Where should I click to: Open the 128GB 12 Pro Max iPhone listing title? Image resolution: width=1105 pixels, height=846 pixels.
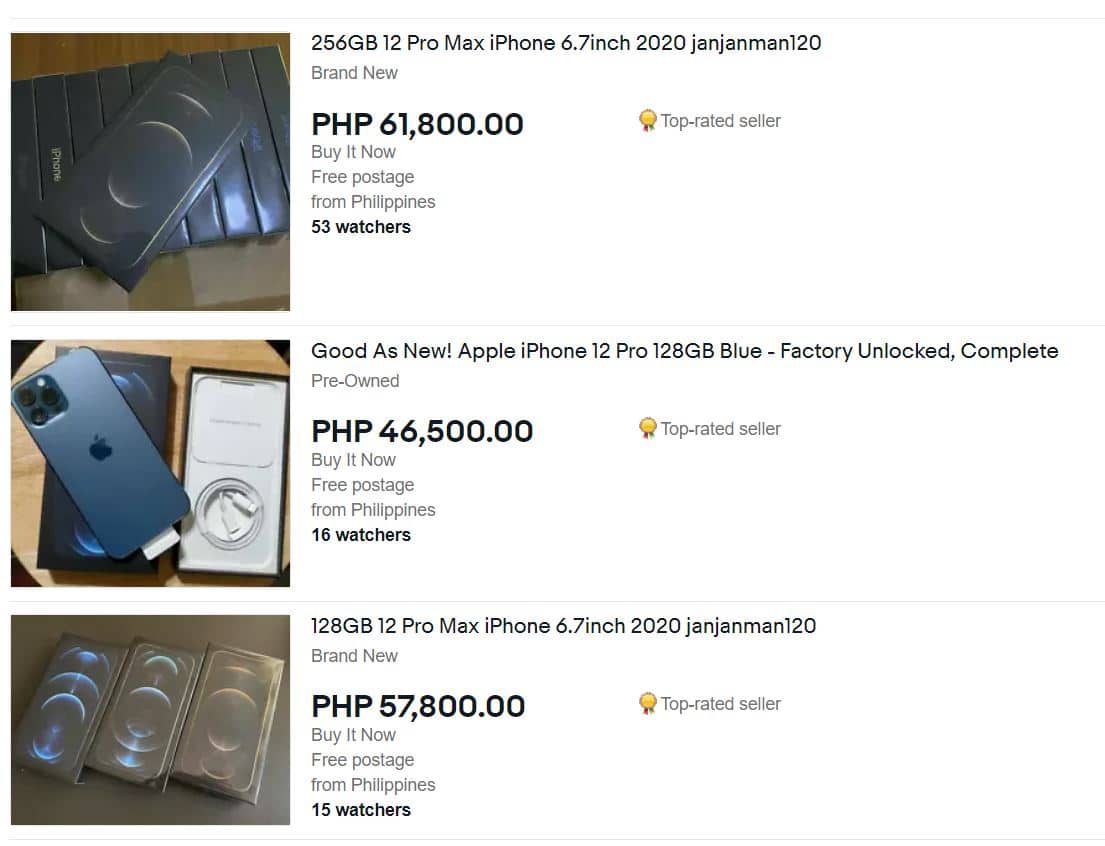(563, 626)
